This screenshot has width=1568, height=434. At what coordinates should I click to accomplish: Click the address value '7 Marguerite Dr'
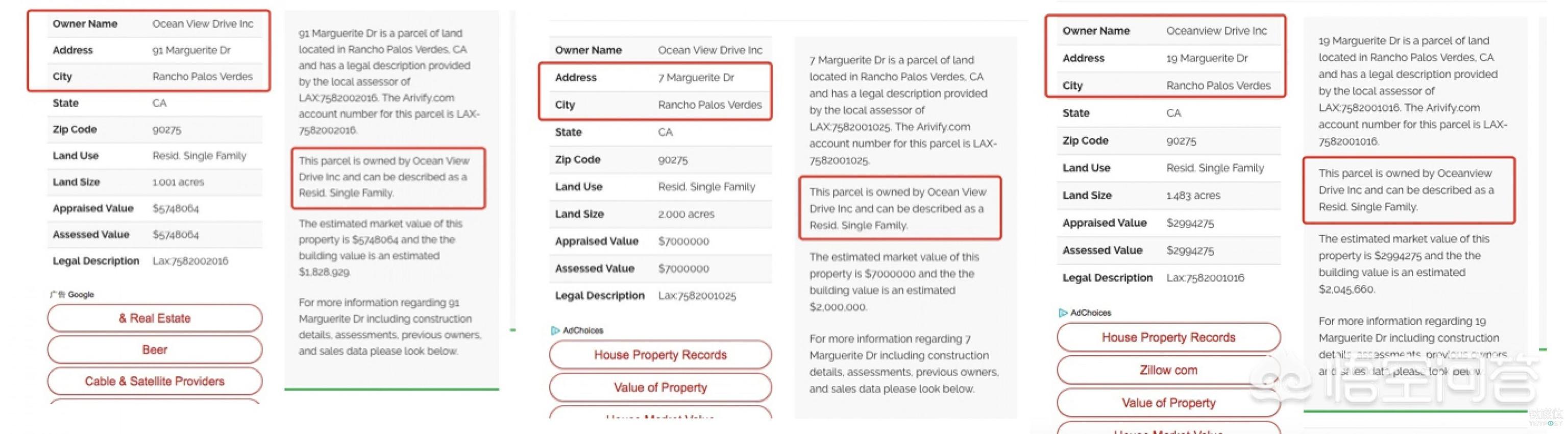tap(696, 78)
